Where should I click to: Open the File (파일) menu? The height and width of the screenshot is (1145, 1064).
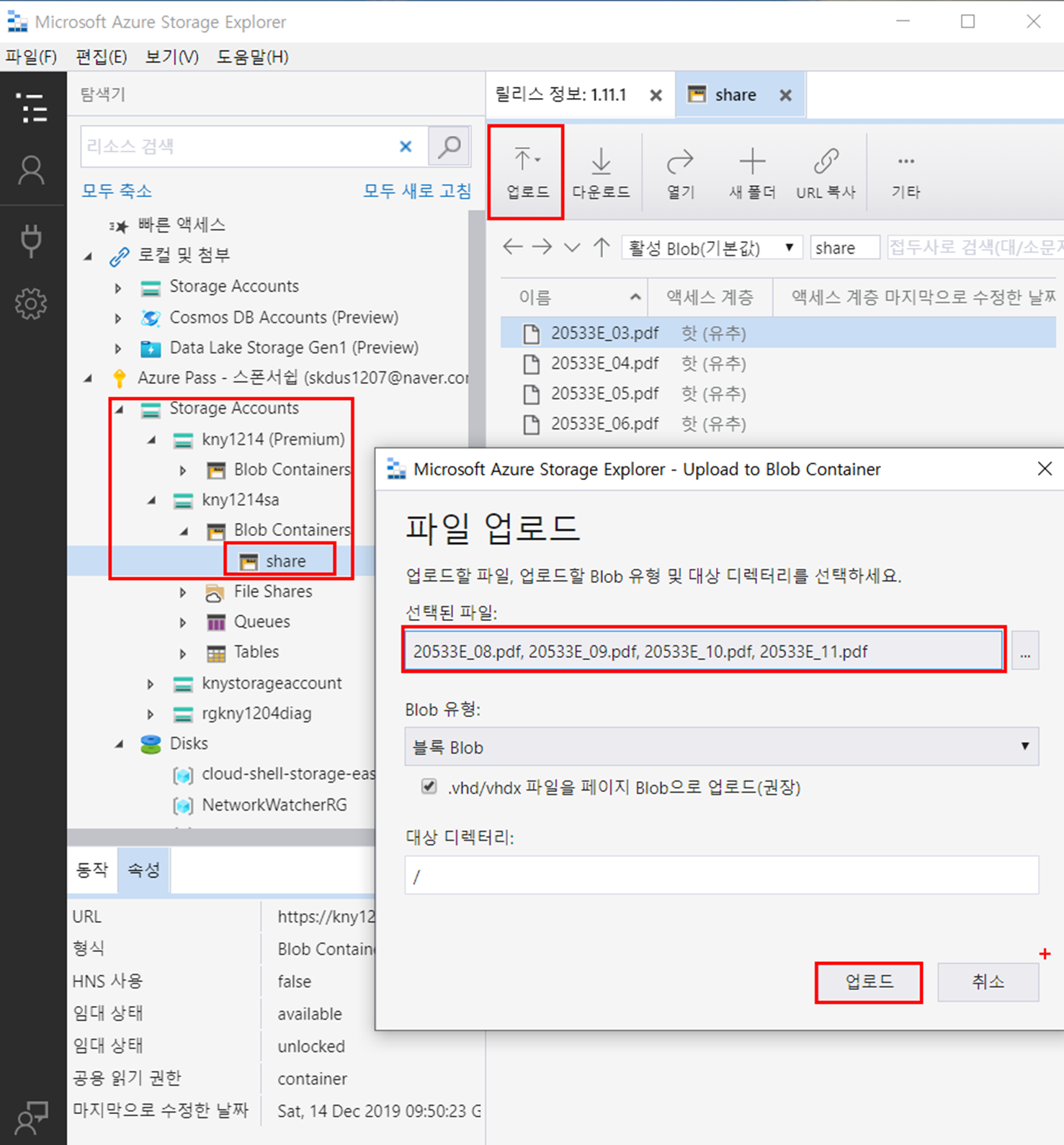click(x=31, y=57)
